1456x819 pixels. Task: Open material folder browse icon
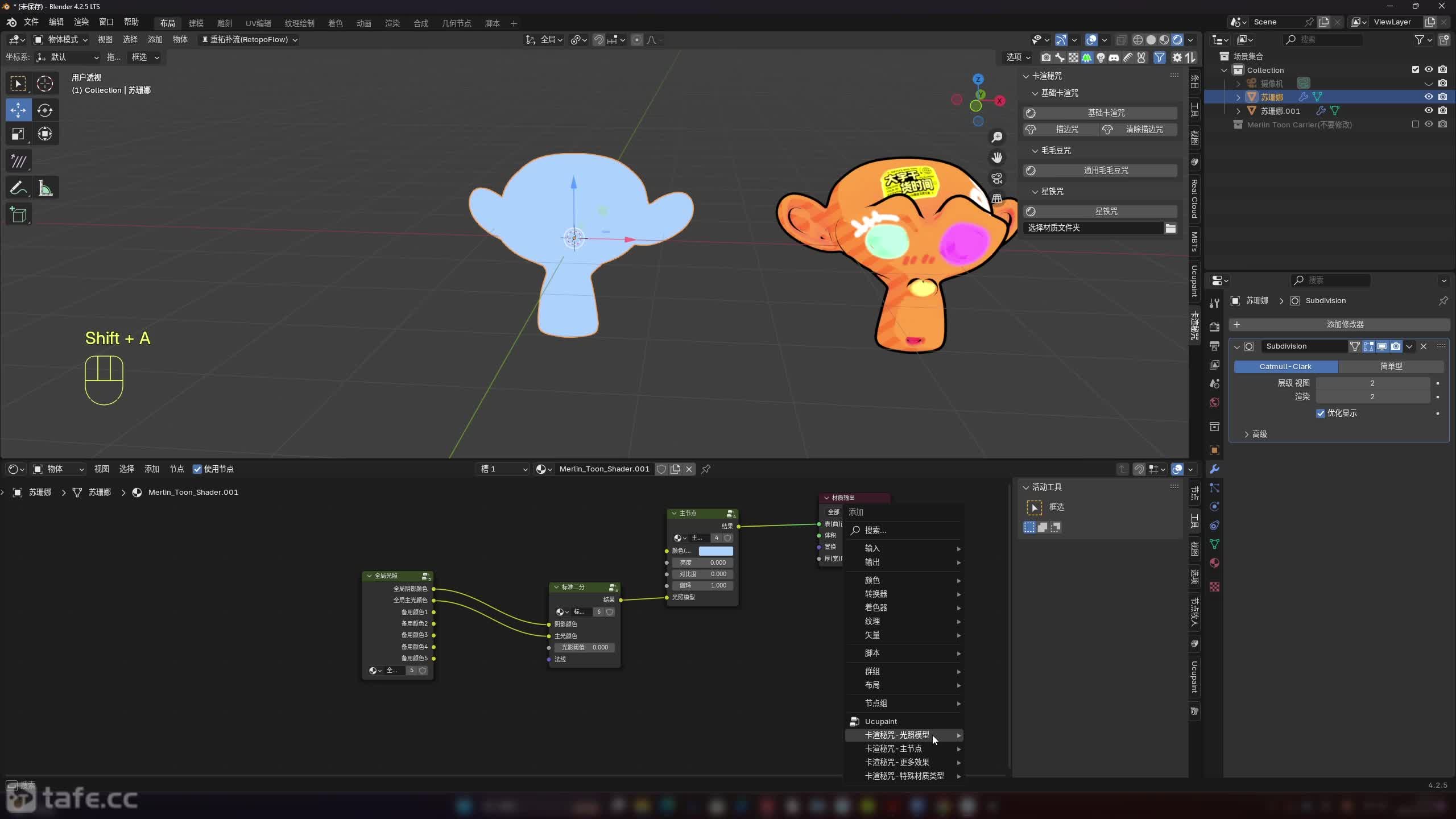point(1170,228)
